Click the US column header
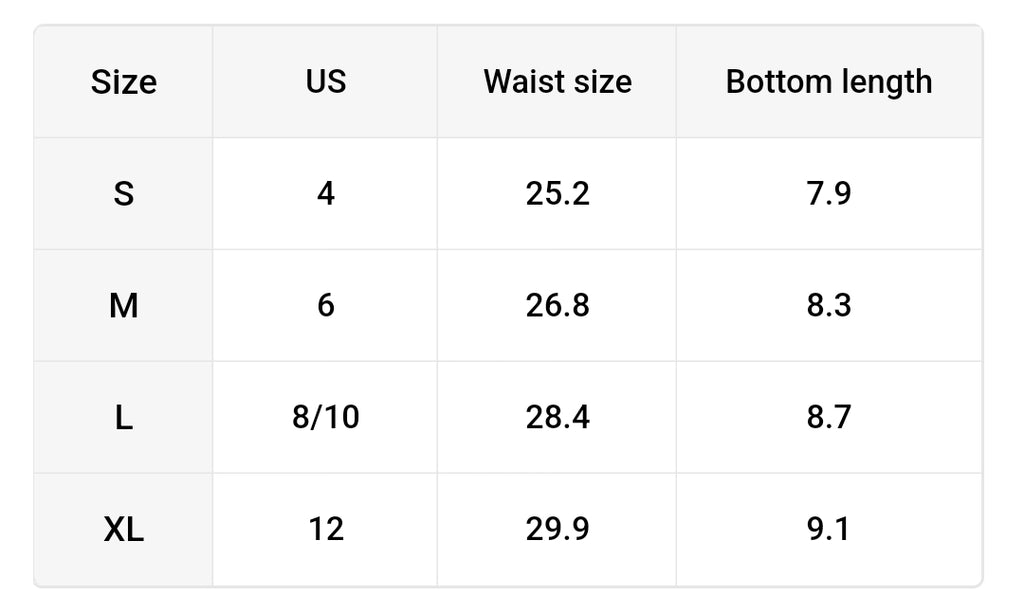1024x613 pixels. [325, 82]
